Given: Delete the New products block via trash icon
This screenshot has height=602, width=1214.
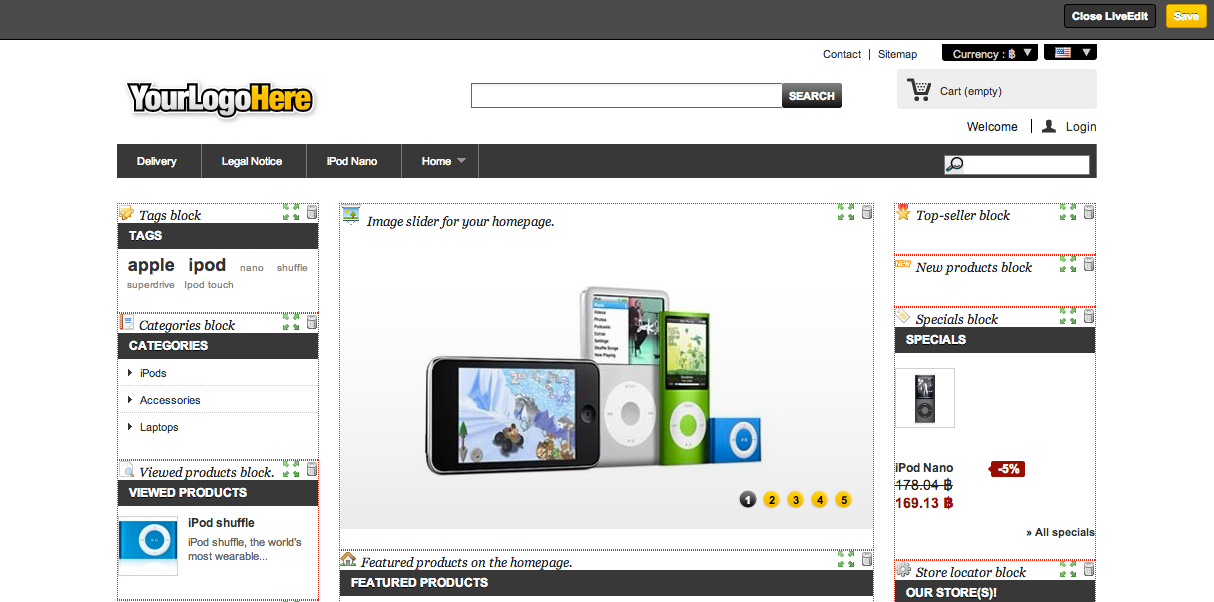Looking at the screenshot, I should coord(1089,264).
